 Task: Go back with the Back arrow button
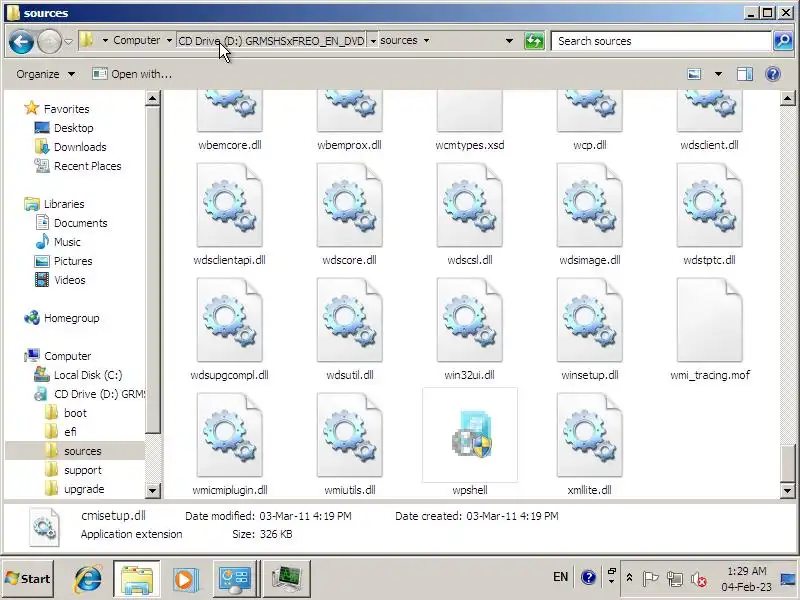click(21, 41)
